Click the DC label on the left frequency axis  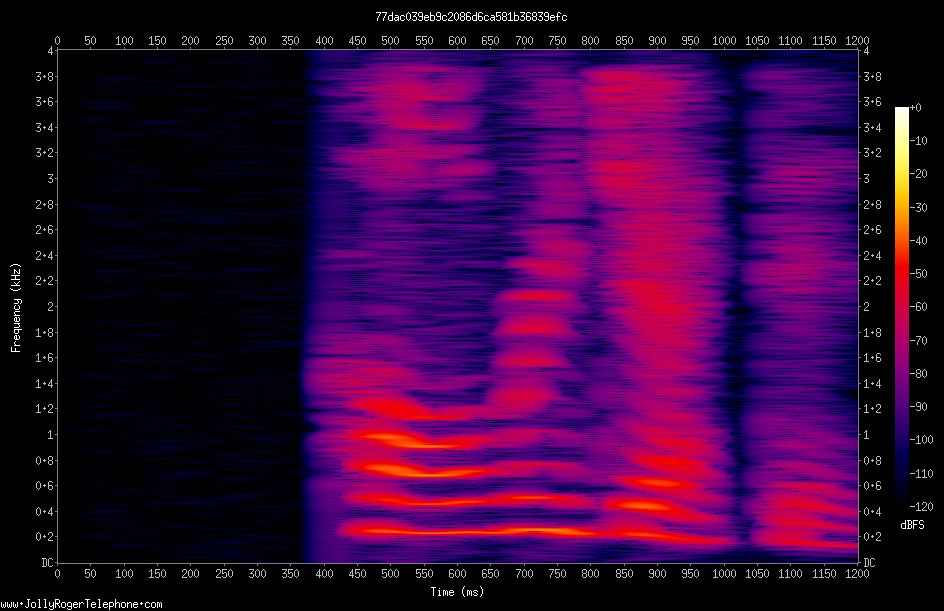tap(48, 563)
